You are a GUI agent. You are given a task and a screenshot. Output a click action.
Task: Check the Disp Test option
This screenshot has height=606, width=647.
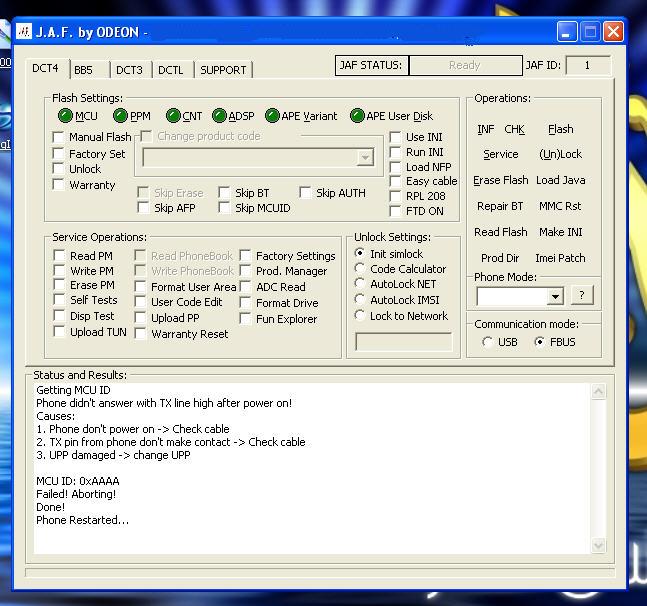(59, 316)
